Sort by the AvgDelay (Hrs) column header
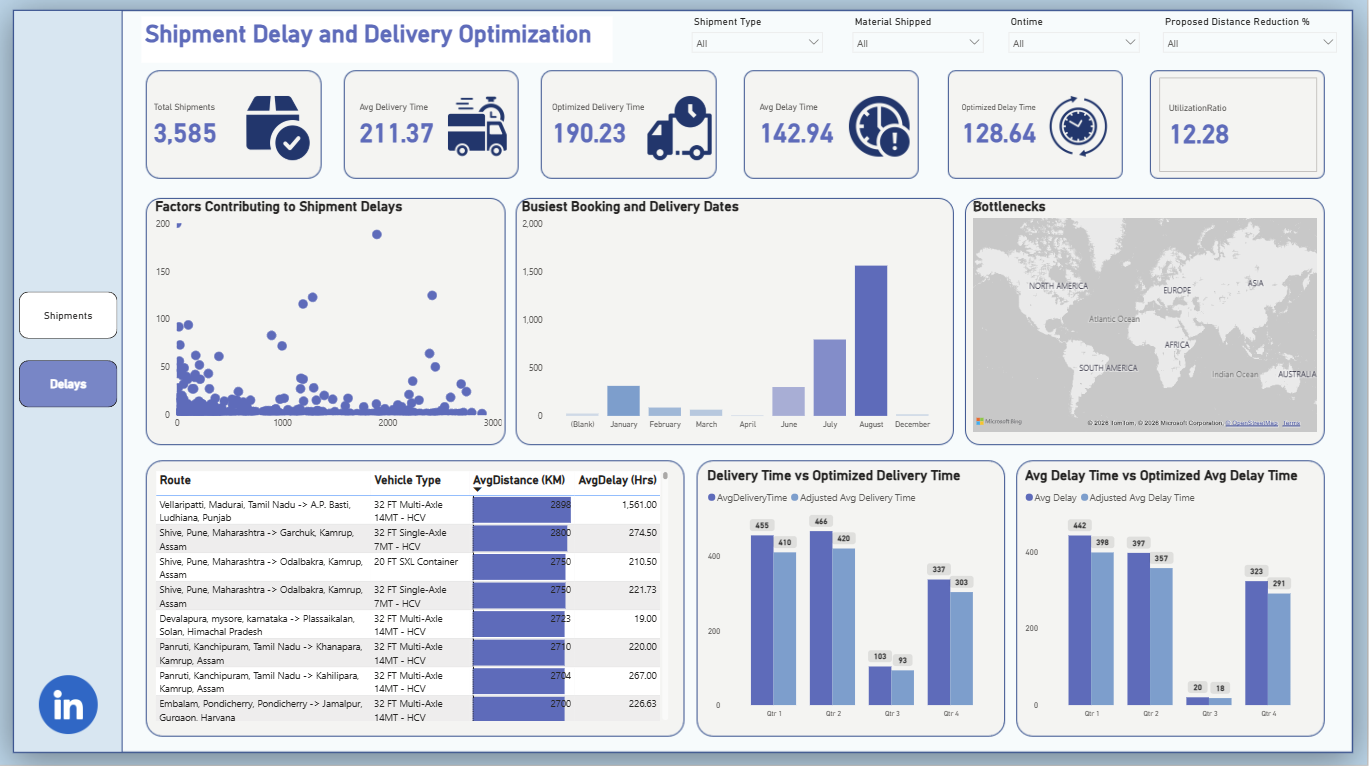 pyautogui.click(x=617, y=480)
